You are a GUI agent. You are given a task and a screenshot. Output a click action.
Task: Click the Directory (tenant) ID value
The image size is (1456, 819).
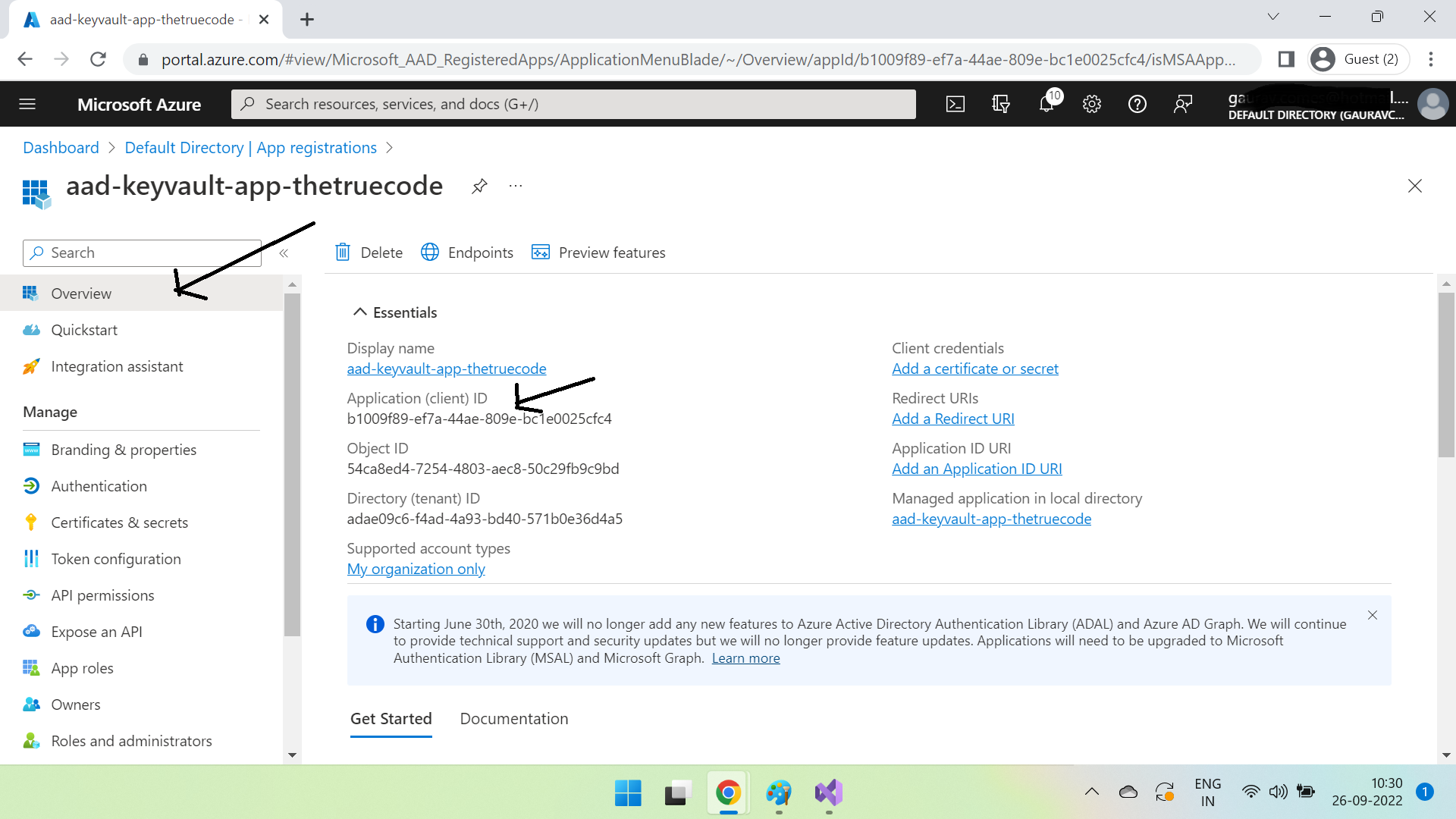pos(485,519)
